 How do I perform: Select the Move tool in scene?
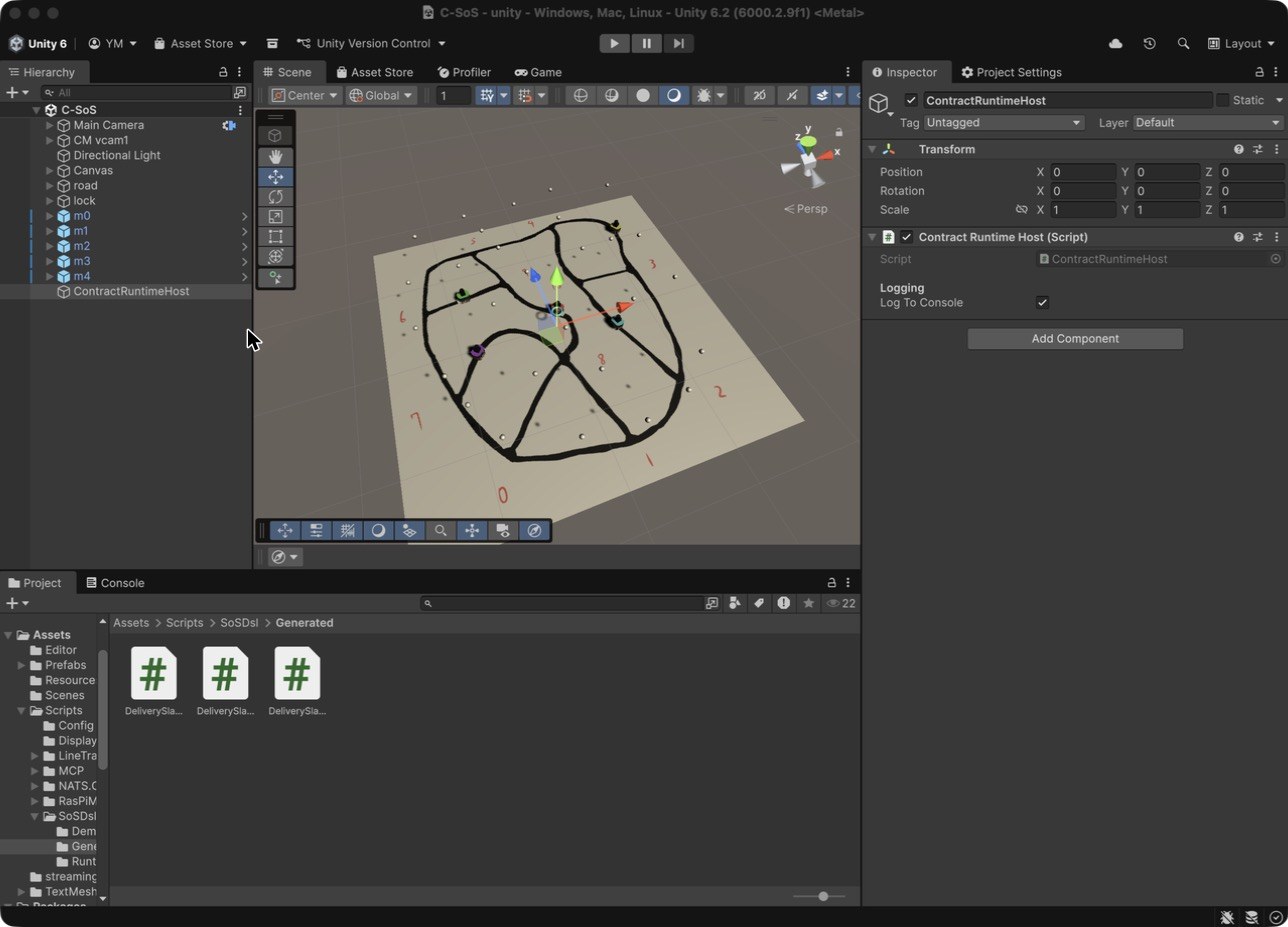point(275,176)
